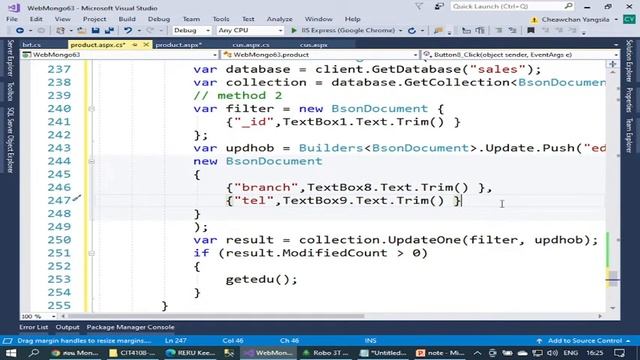Collapse the if block at line 251
Viewport: 640px width, 360px height.
pyautogui.click(x=91, y=253)
